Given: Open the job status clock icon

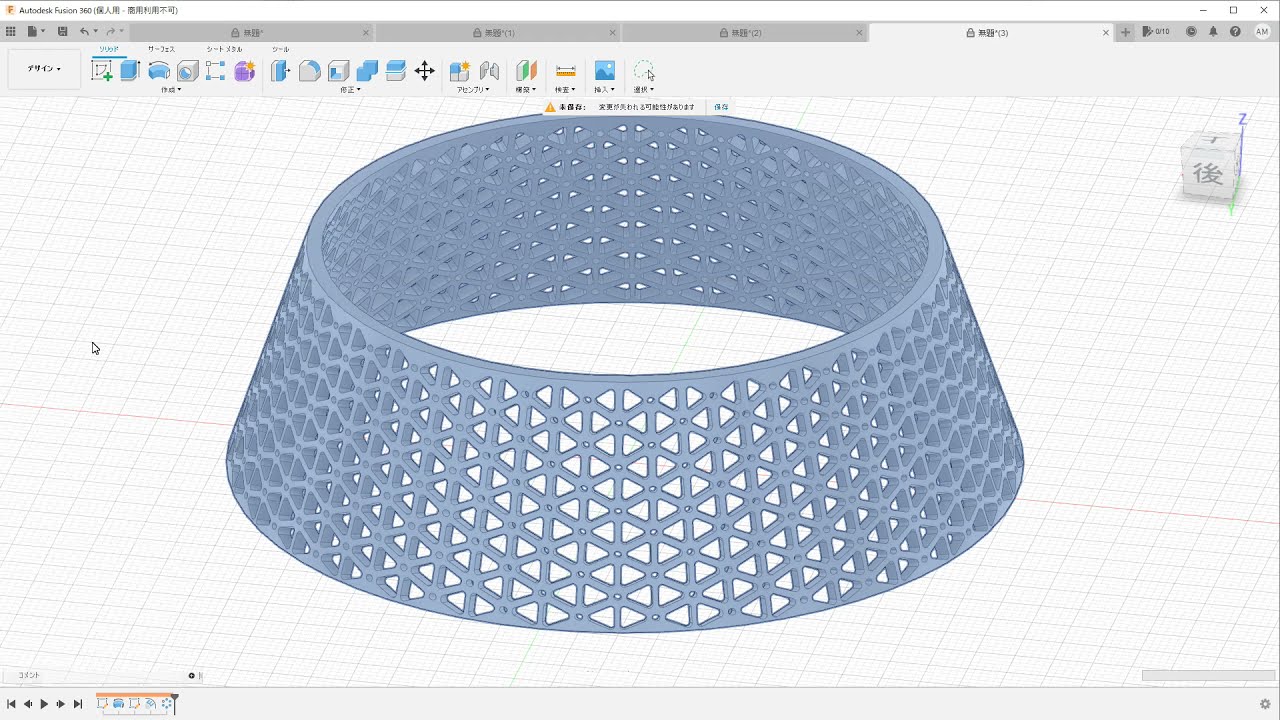Looking at the screenshot, I should pyautogui.click(x=1191, y=32).
